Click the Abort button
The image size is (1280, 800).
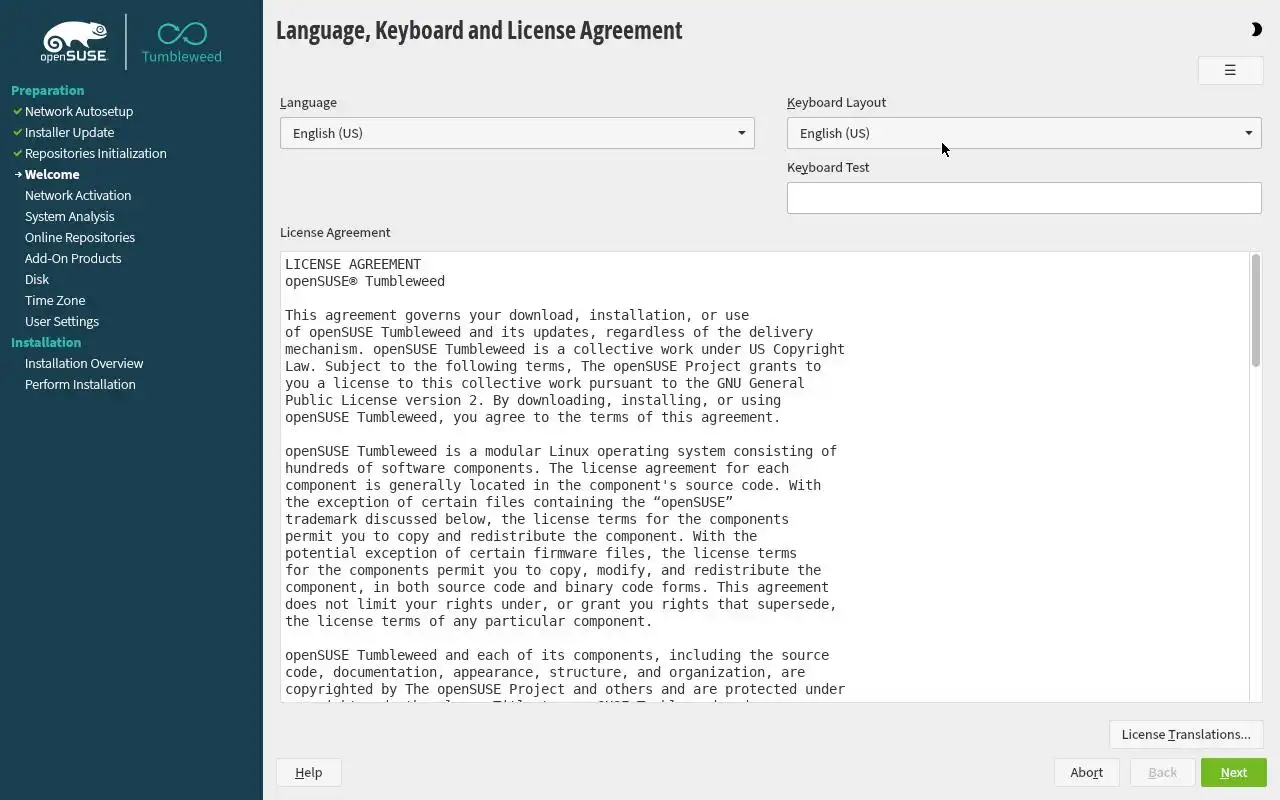click(x=1087, y=772)
